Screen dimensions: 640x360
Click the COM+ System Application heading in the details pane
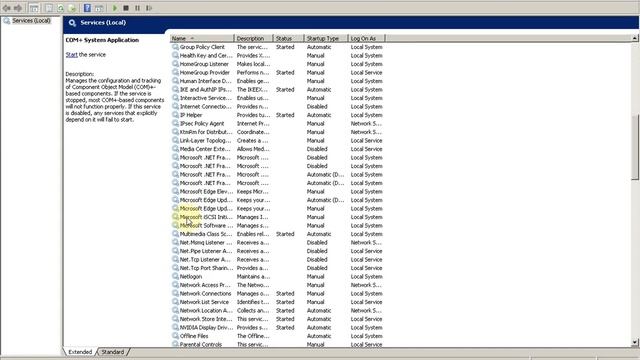pyautogui.click(x=102, y=40)
